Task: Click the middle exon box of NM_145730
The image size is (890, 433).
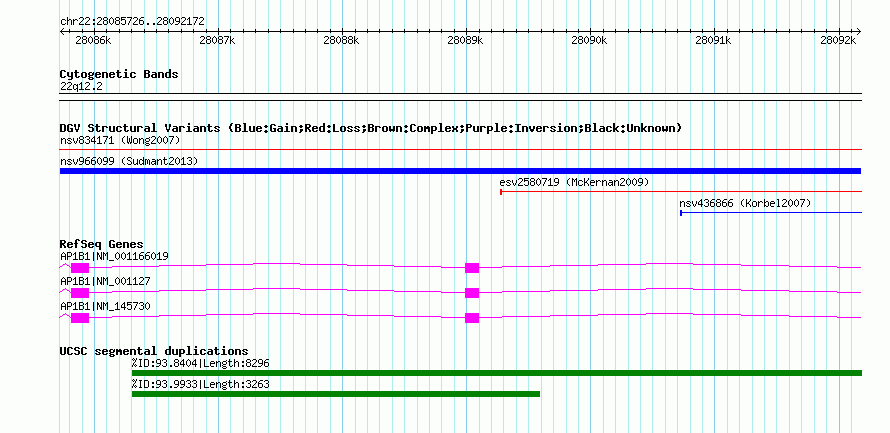Action: [472, 318]
